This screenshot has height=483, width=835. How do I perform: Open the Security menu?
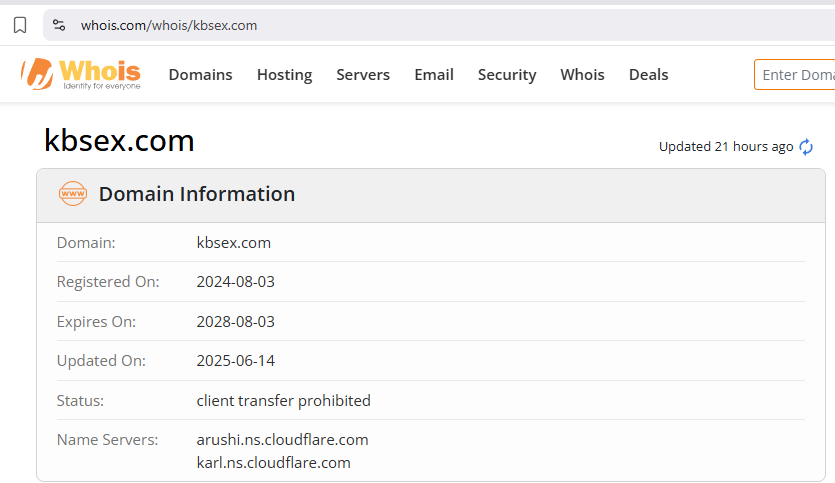point(507,75)
